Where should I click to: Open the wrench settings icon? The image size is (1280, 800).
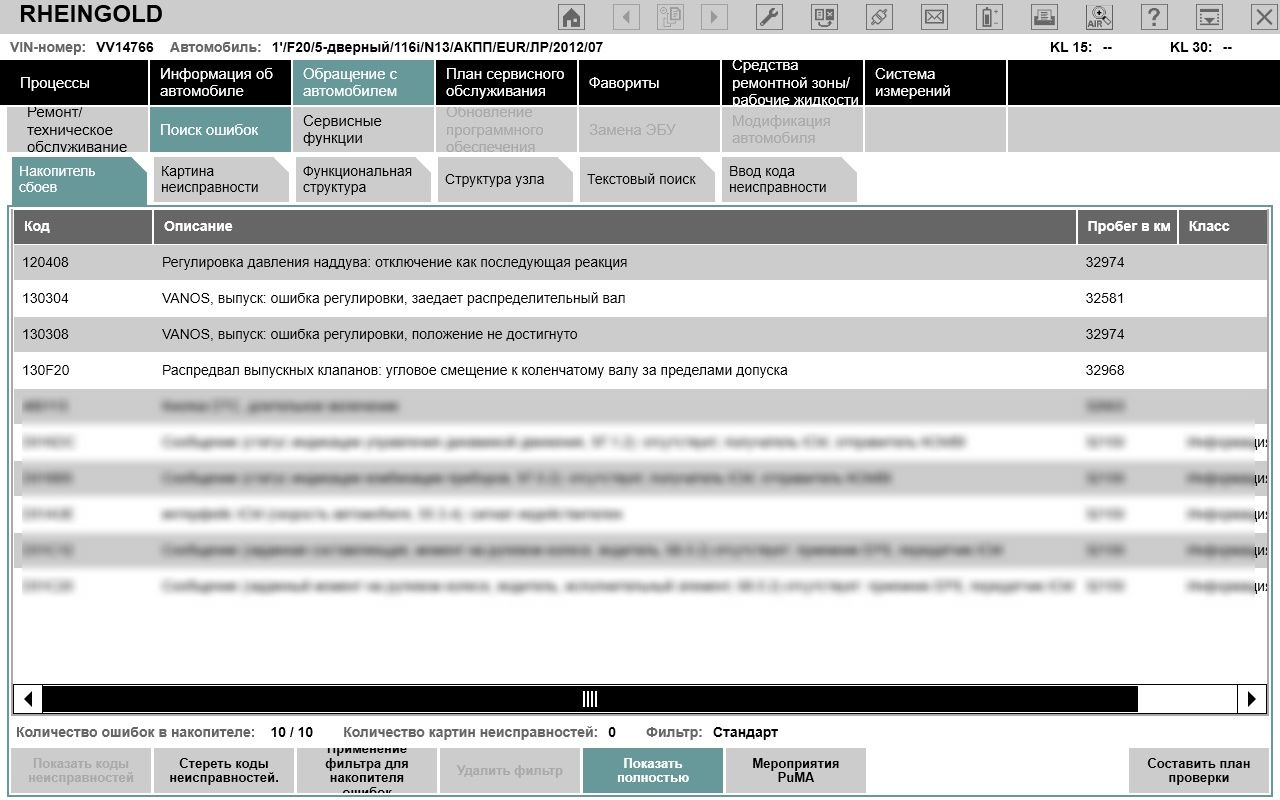(x=769, y=17)
